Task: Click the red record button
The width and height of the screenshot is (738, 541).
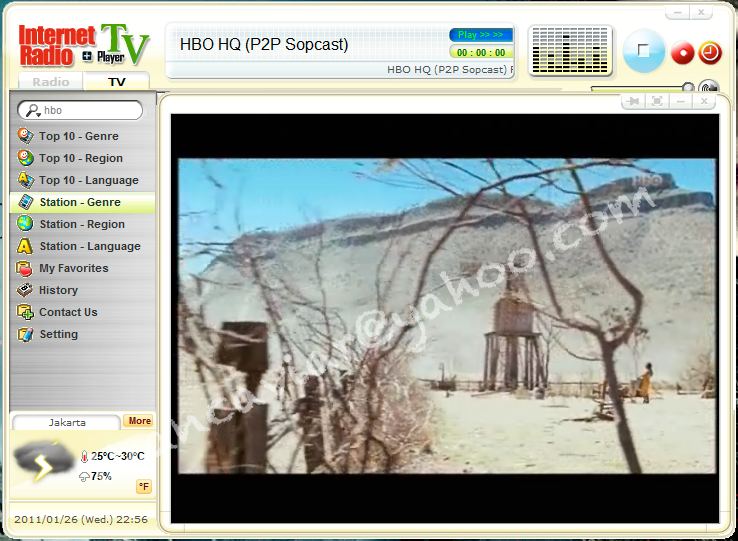Action: pos(682,53)
